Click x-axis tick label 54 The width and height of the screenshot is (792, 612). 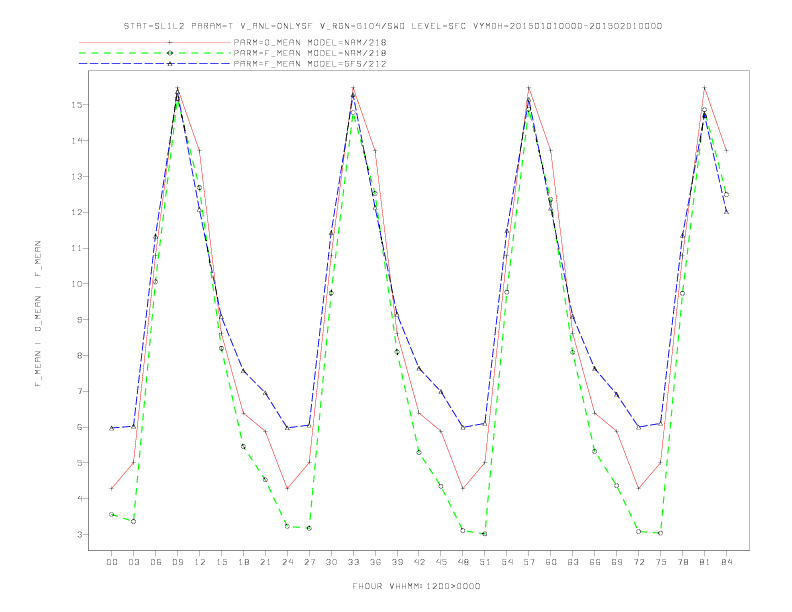(x=507, y=562)
